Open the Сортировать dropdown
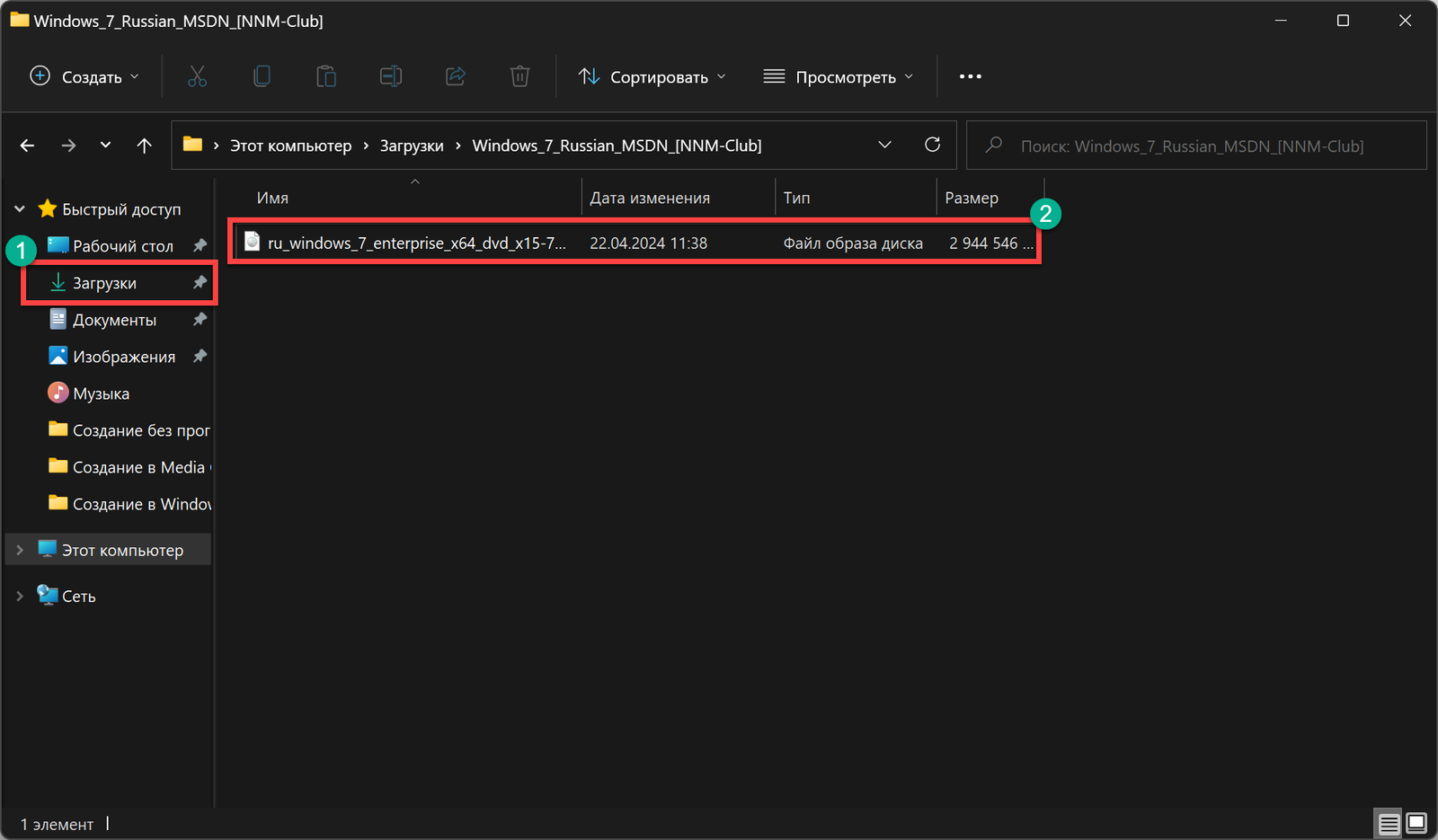 (x=652, y=76)
